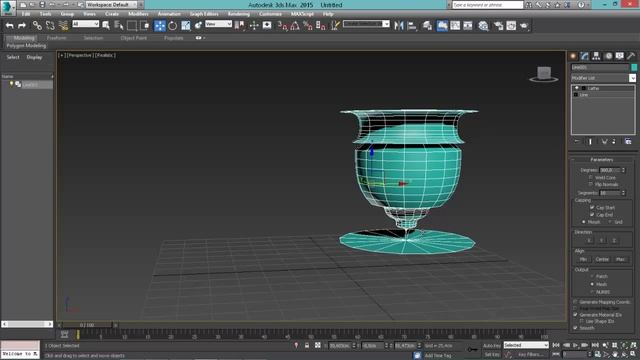Click the 3ds Max application logo button
Screen dimensions: 640x360
[x=8, y=7]
